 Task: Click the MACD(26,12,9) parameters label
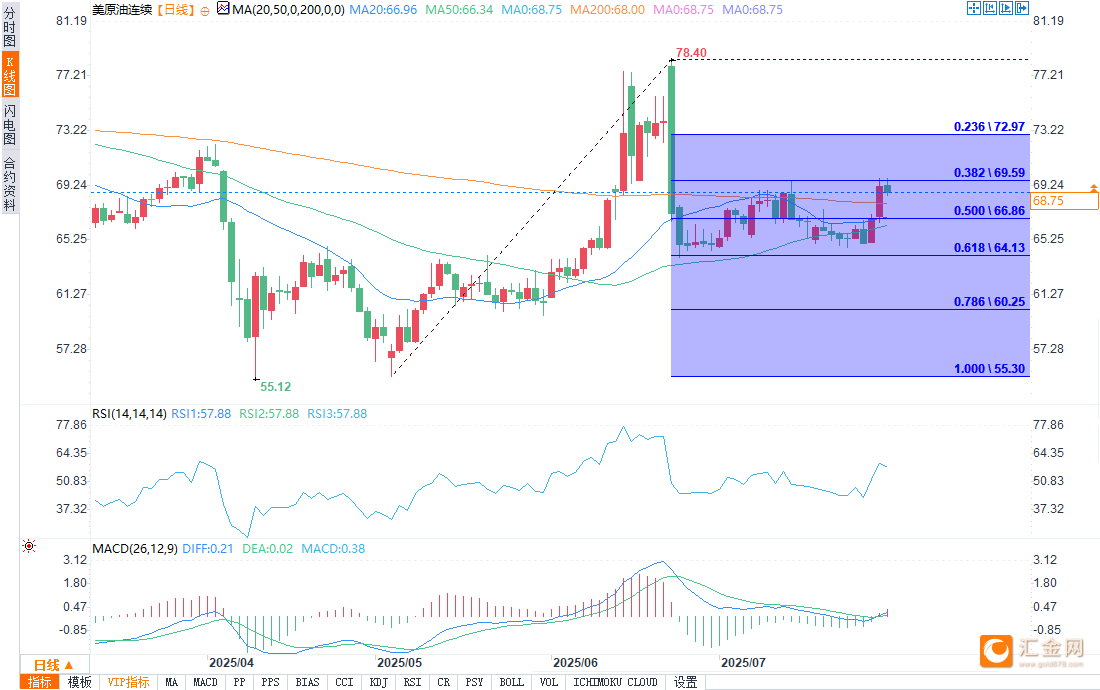(135, 548)
